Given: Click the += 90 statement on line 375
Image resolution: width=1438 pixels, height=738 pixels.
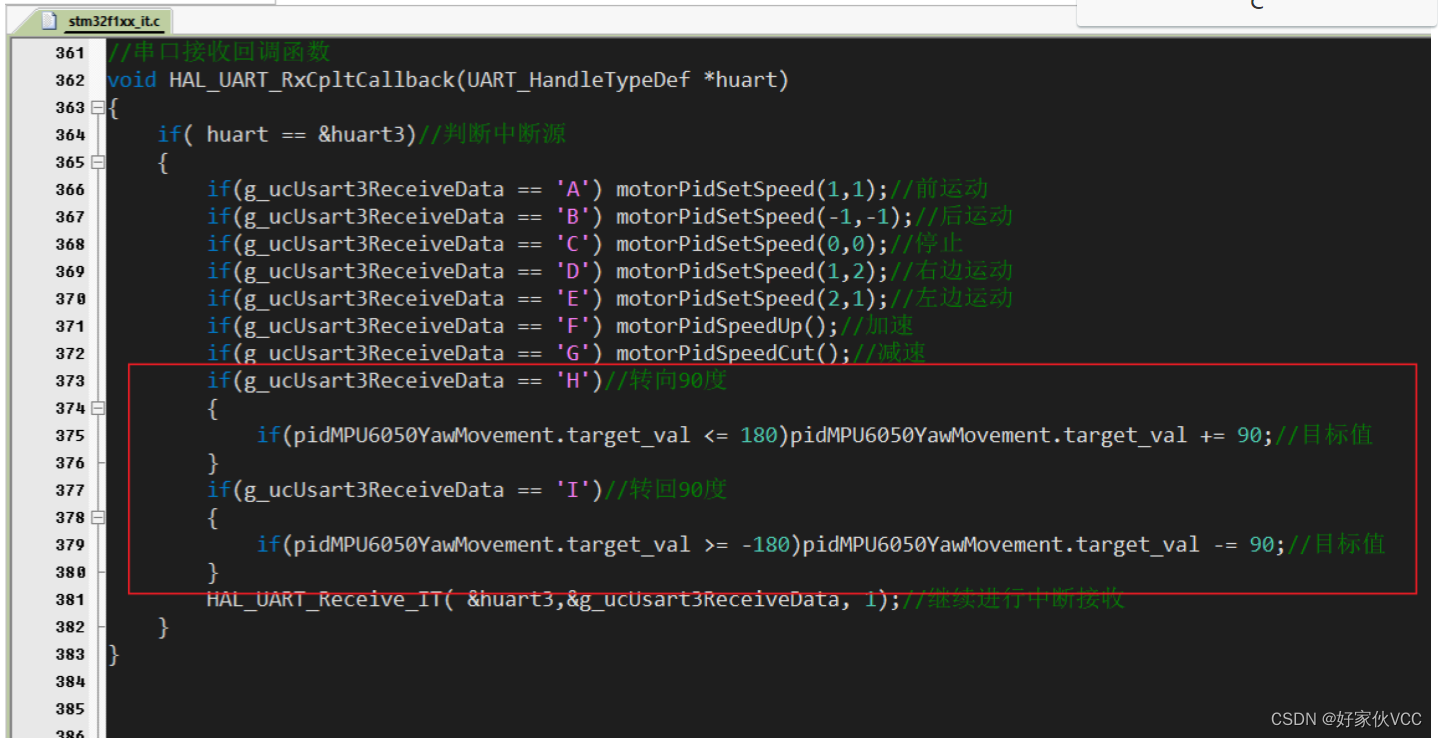Looking at the screenshot, I should pos(1235,435).
